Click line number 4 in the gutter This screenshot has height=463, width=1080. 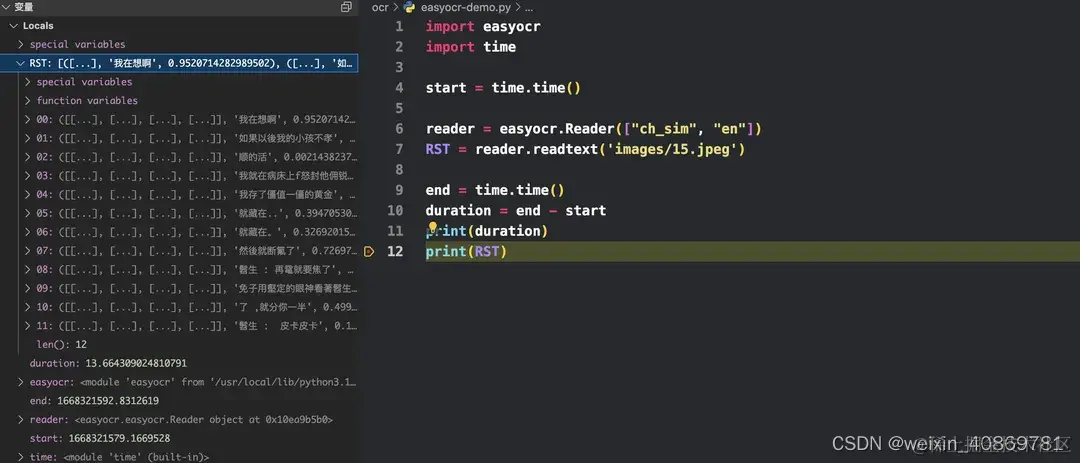tap(399, 88)
